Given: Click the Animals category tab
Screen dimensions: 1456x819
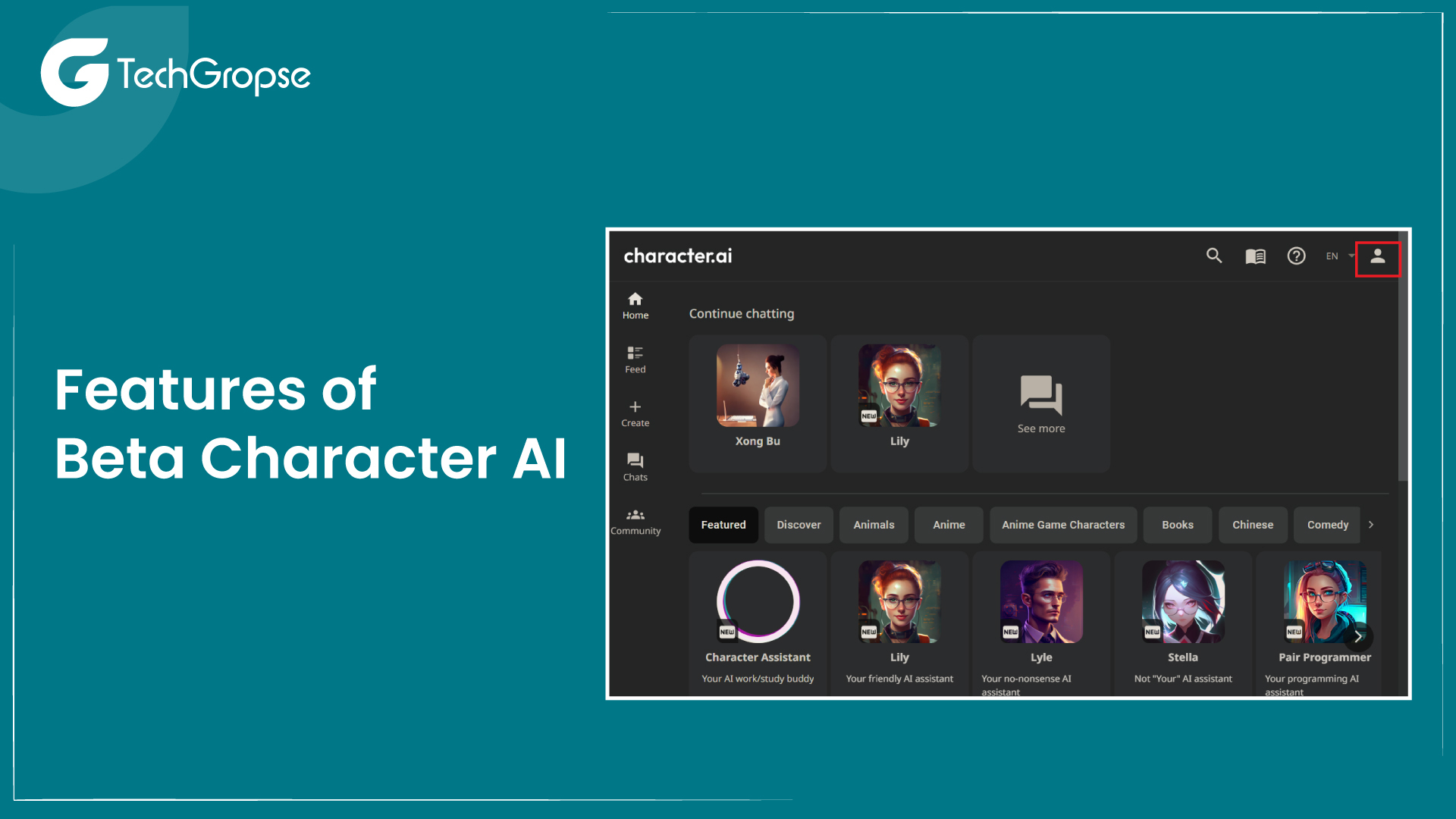Looking at the screenshot, I should pyautogui.click(x=874, y=524).
